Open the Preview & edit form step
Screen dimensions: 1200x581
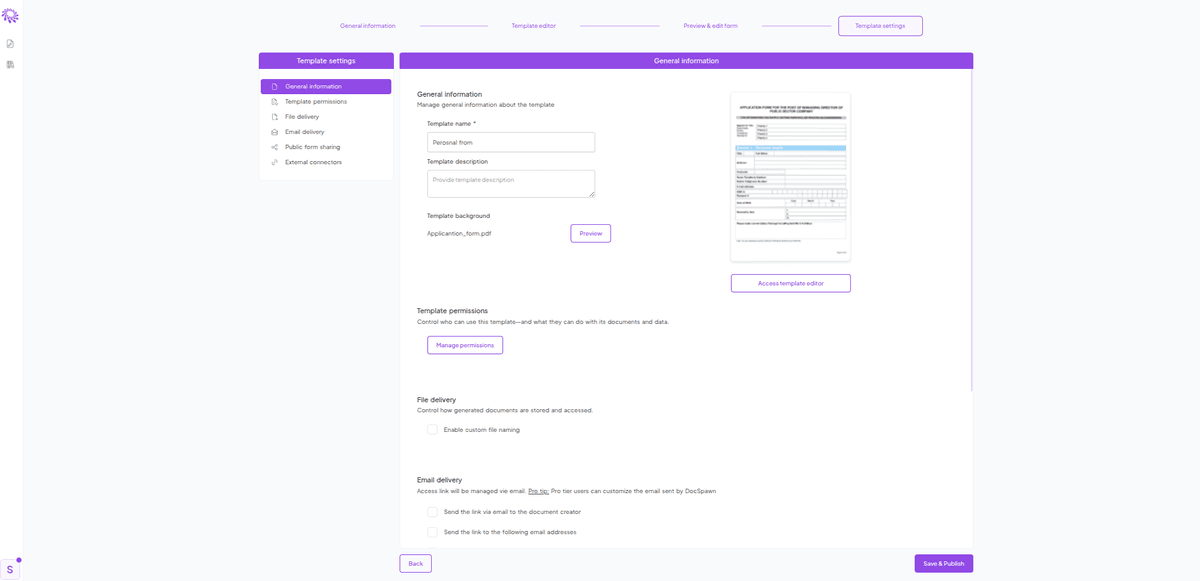pyautogui.click(x=710, y=25)
